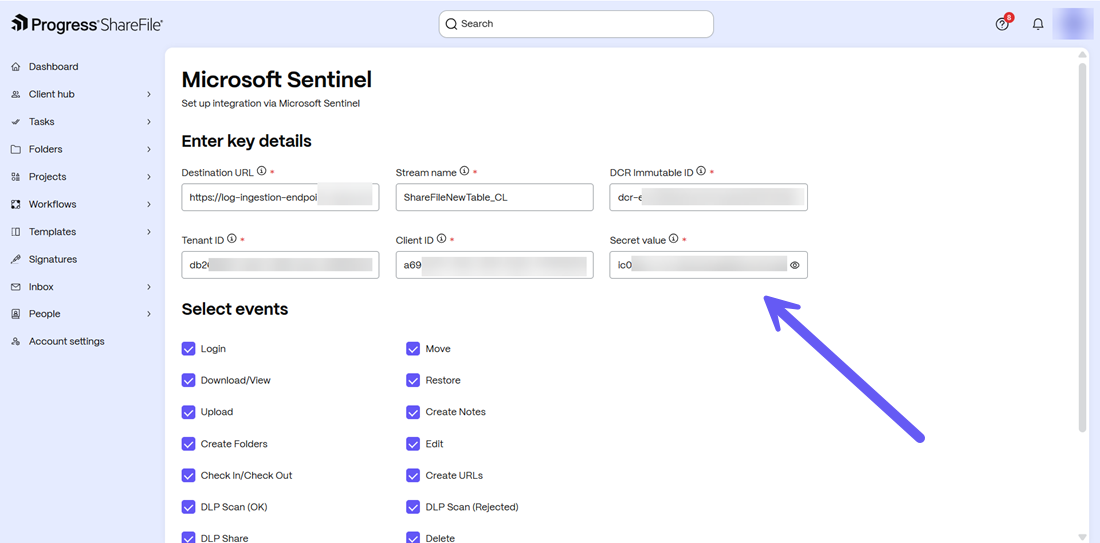Expand the Templates submenu chevron

click(x=149, y=232)
